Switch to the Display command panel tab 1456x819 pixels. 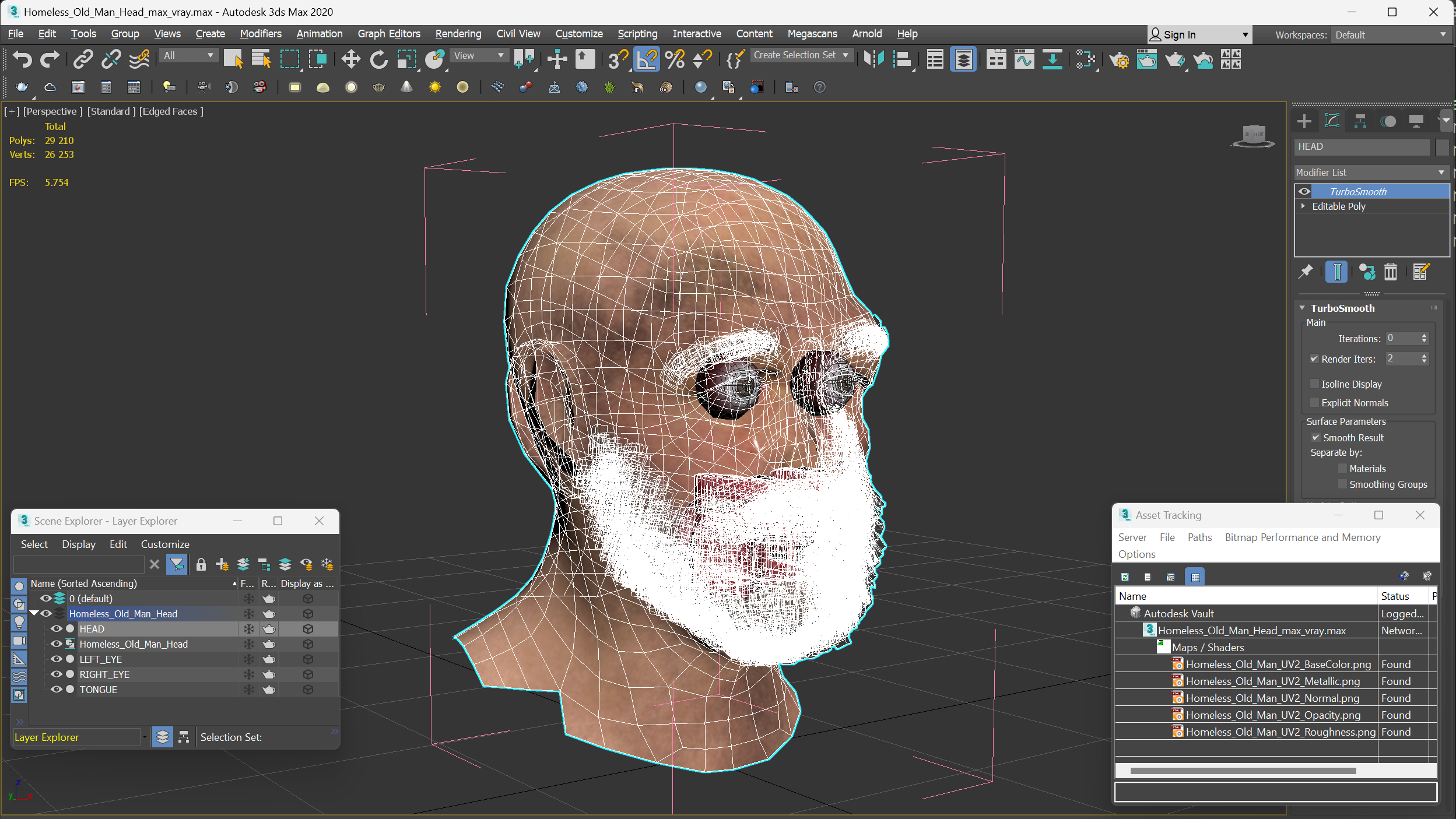[x=1416, y=121]
